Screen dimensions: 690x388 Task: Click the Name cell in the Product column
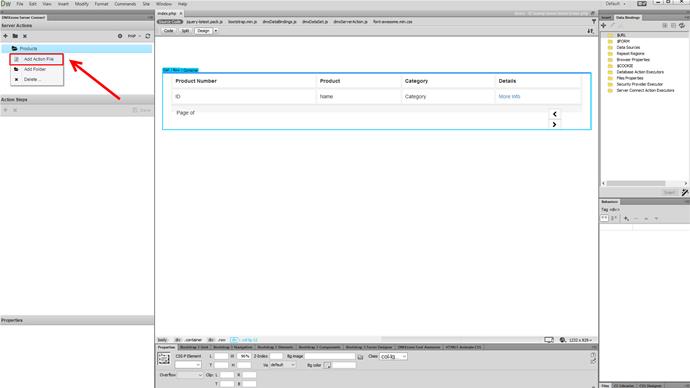(326, 96)
